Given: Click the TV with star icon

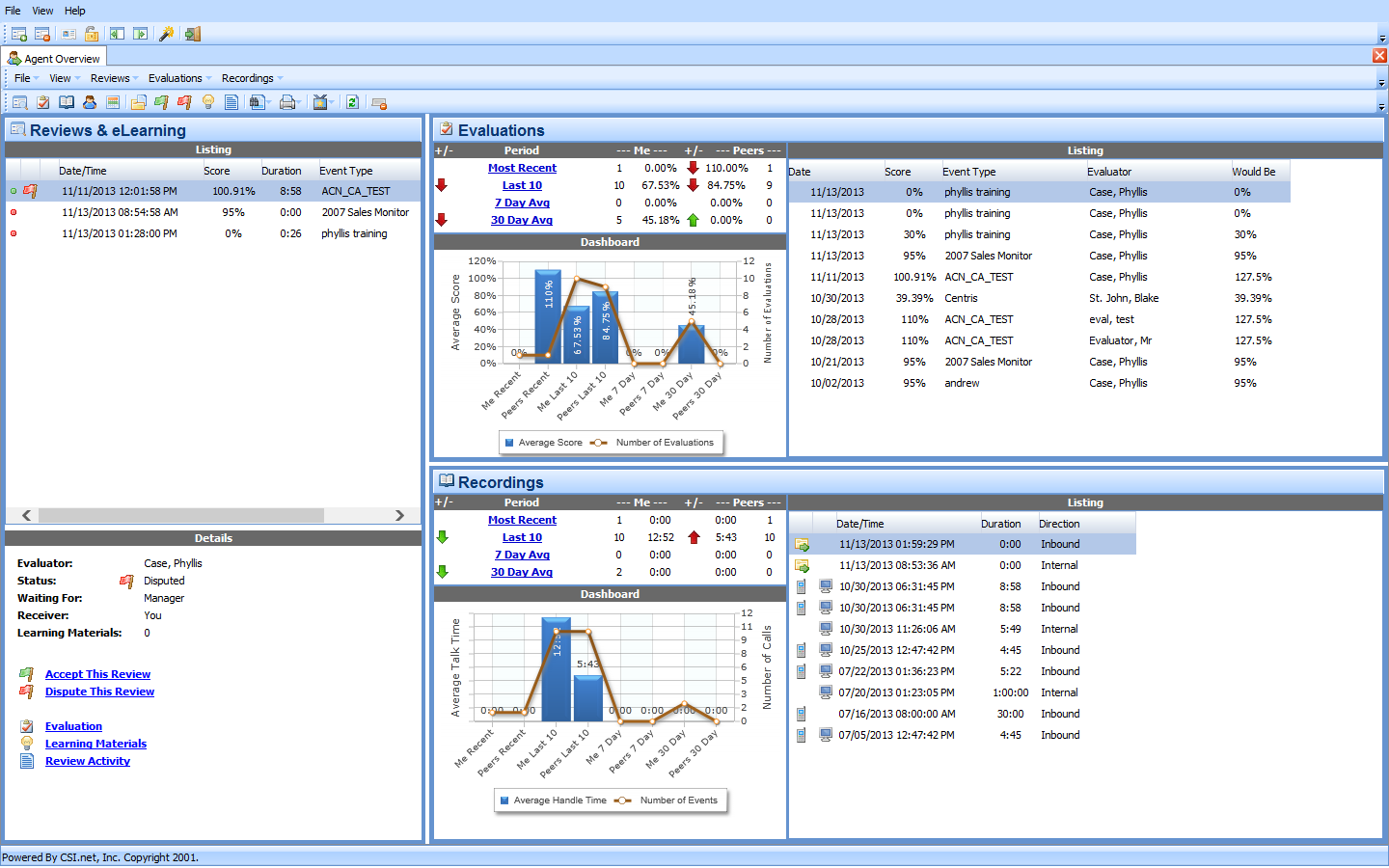Looking at the screenshot, I should (320, 102).
